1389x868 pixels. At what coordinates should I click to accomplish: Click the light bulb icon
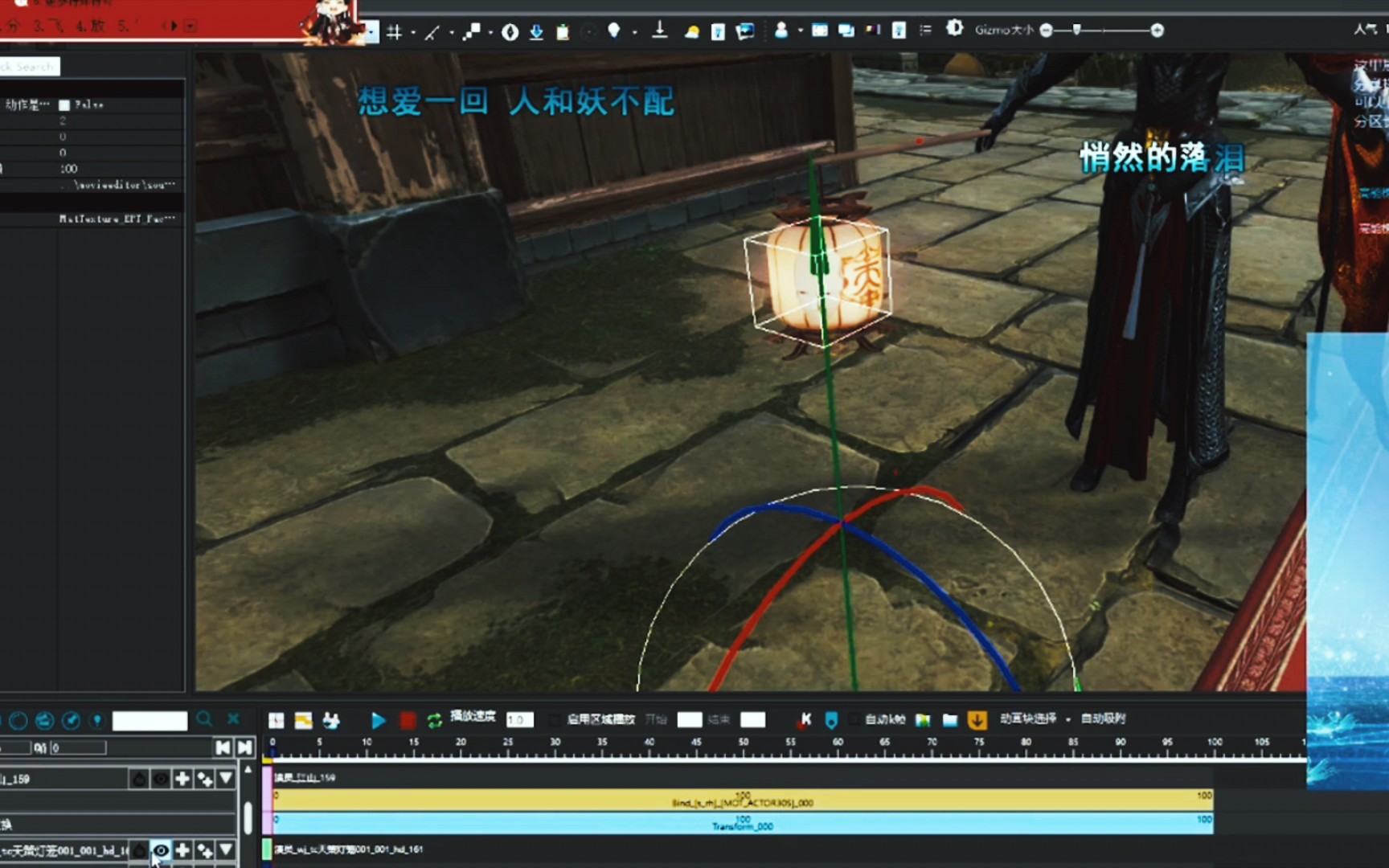614,31
